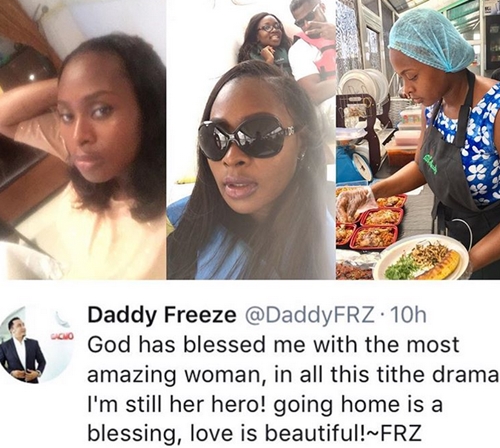The image size is (500, 448).
Task: Click the small red logo beside avatar
Action: (63, 335)
